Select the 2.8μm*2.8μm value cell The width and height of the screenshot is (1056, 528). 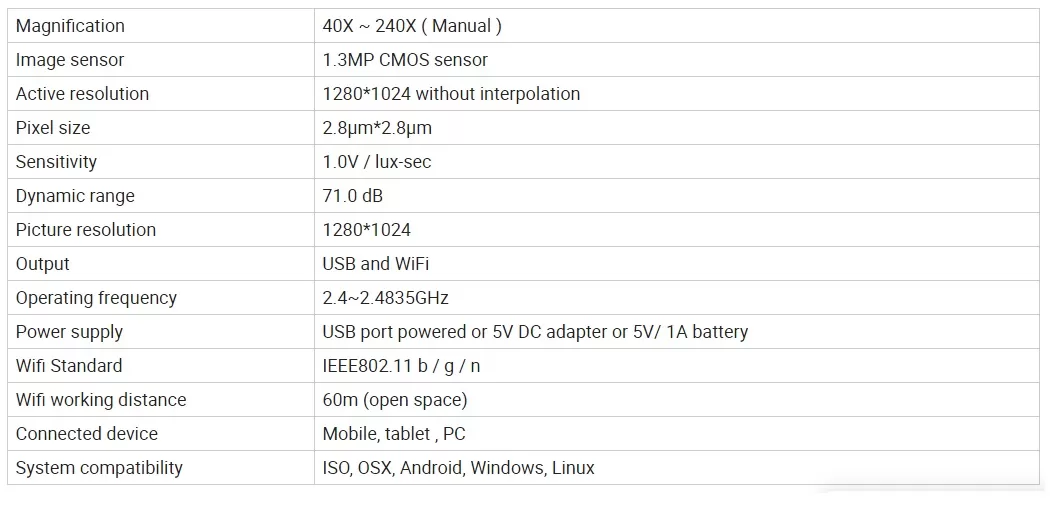pos(677,128)
